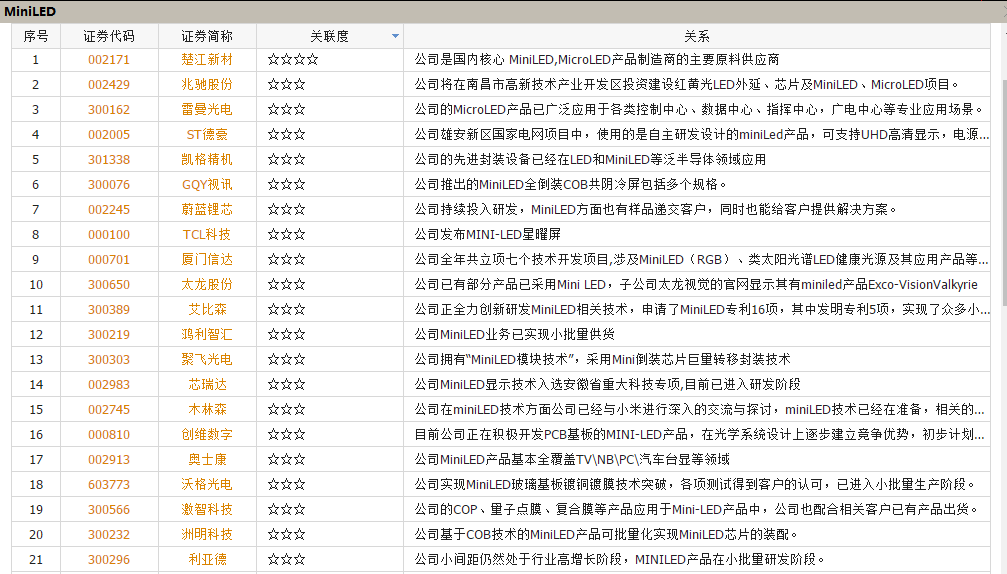Open stock name TCL科技
This screenshot has width=1007, height=574.
click(x=207, y=235)
